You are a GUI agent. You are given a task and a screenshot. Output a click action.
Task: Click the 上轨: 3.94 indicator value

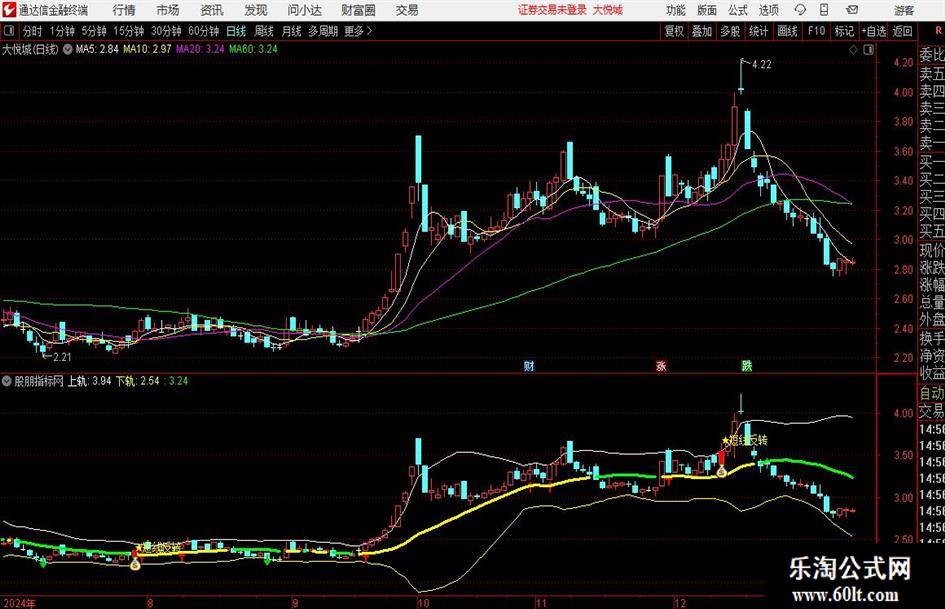[x=89, y=381]
